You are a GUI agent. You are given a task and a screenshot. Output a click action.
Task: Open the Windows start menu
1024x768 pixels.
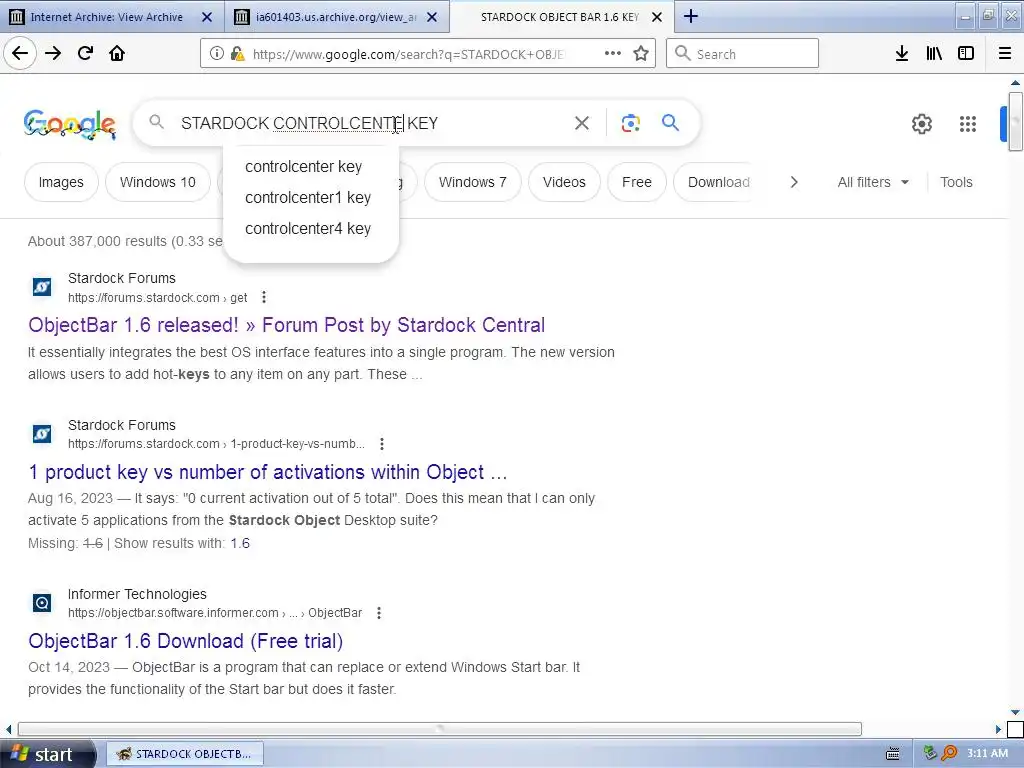[47, 754]
